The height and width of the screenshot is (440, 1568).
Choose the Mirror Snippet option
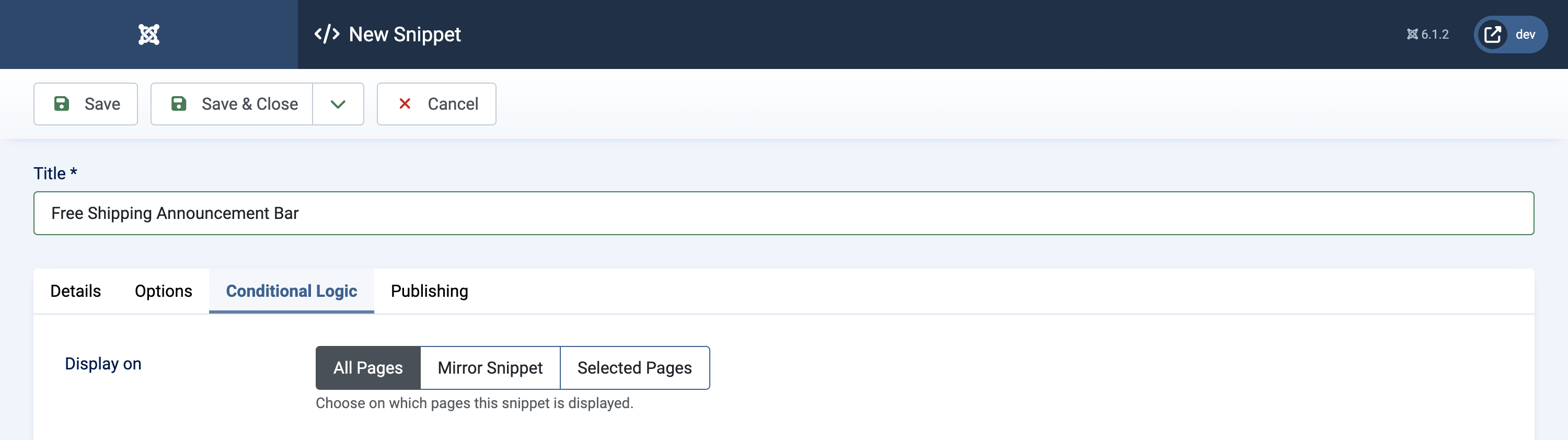490,367
